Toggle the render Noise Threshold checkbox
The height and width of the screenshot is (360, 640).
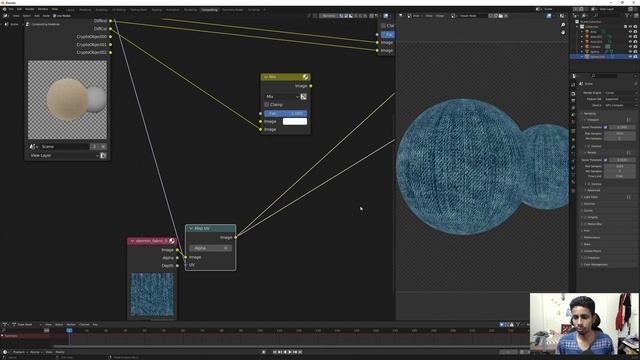tap(605, 160)
